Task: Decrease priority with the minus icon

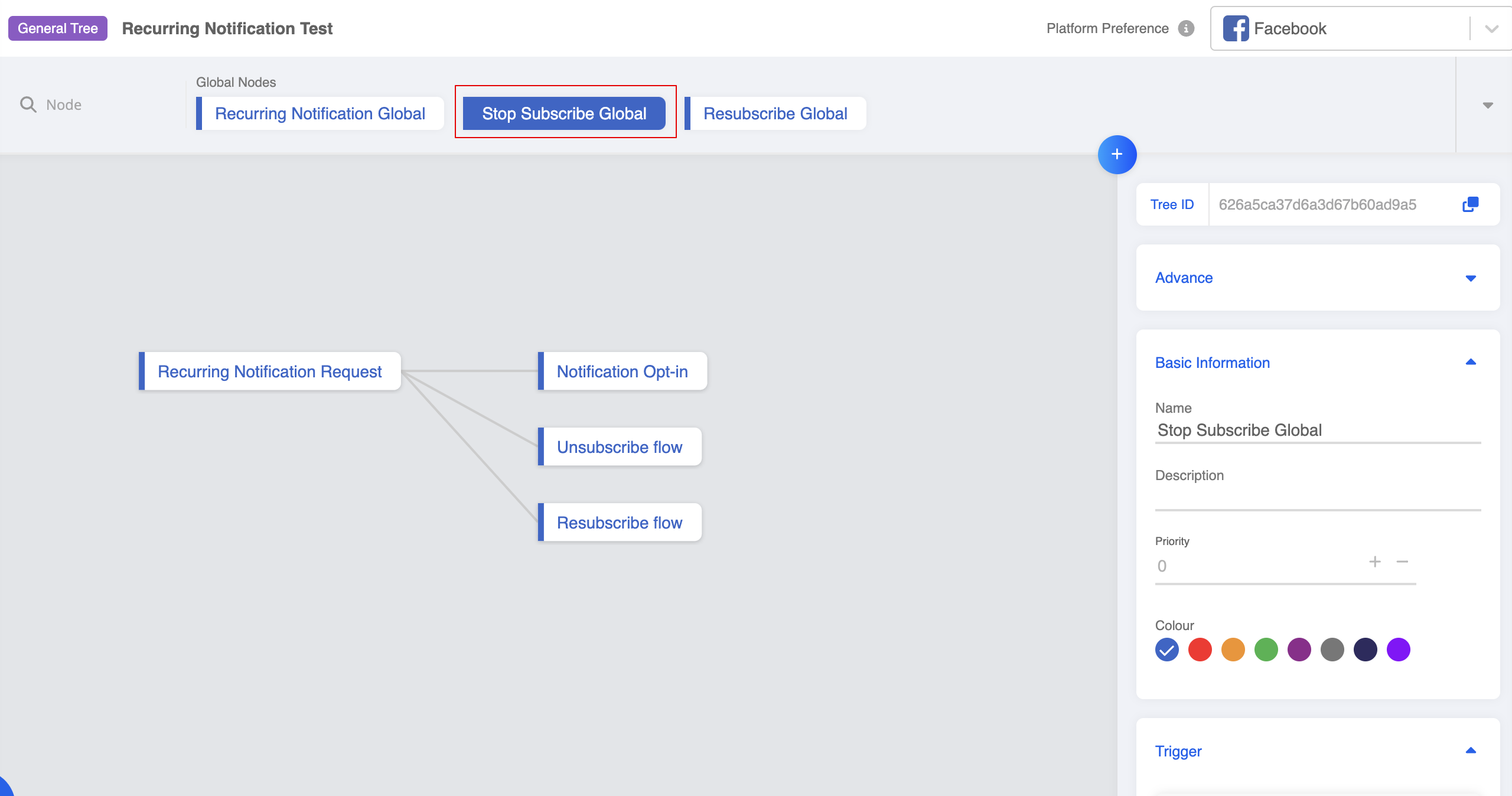Action: 1402,562
